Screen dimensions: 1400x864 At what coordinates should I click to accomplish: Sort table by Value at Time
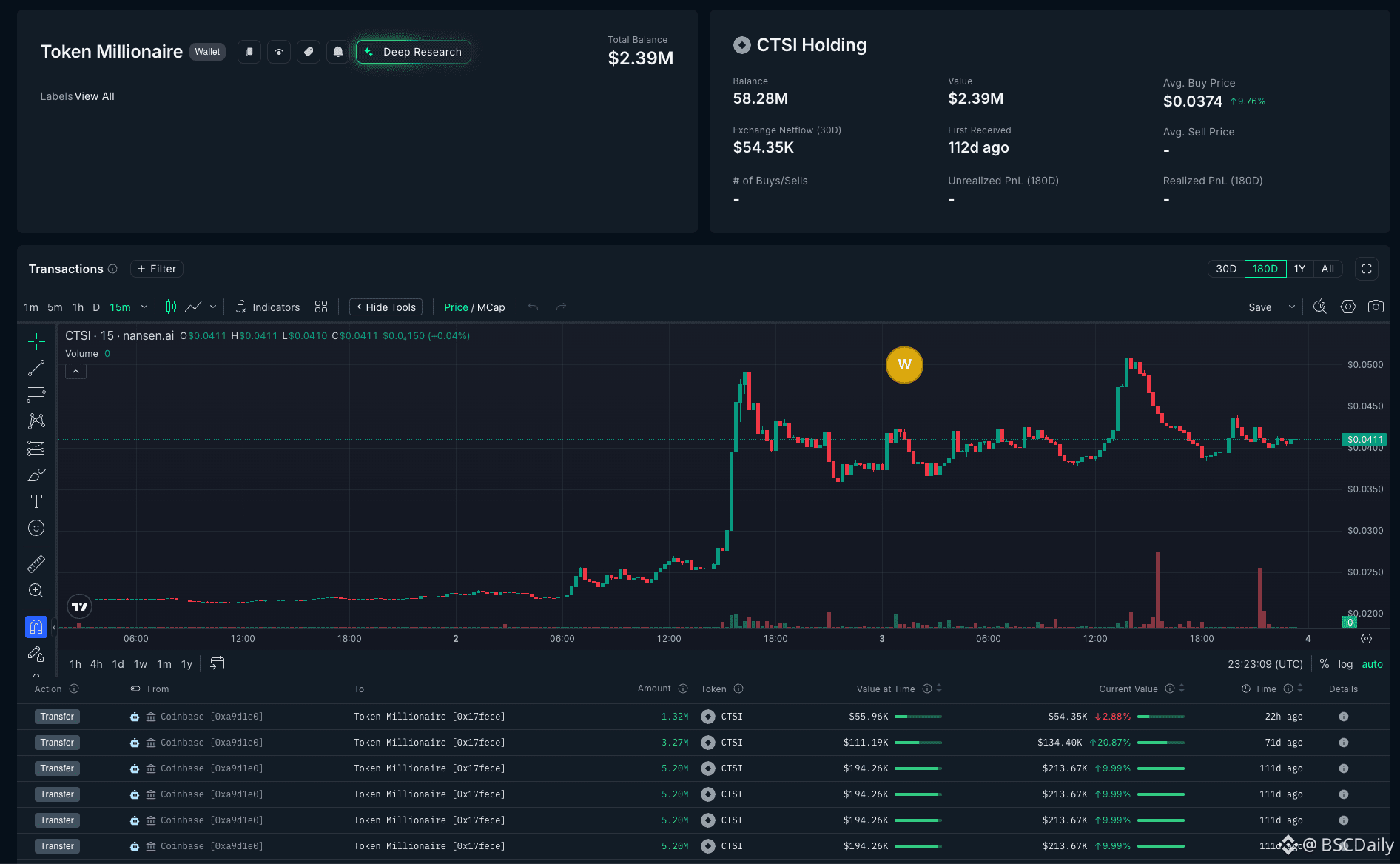click(939, 689)
